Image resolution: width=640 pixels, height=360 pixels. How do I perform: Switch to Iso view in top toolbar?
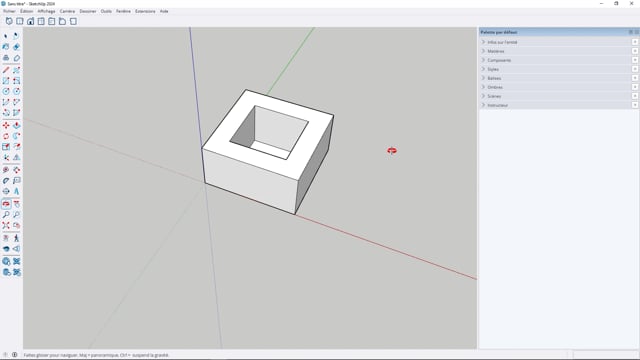[x=9, y=21]
